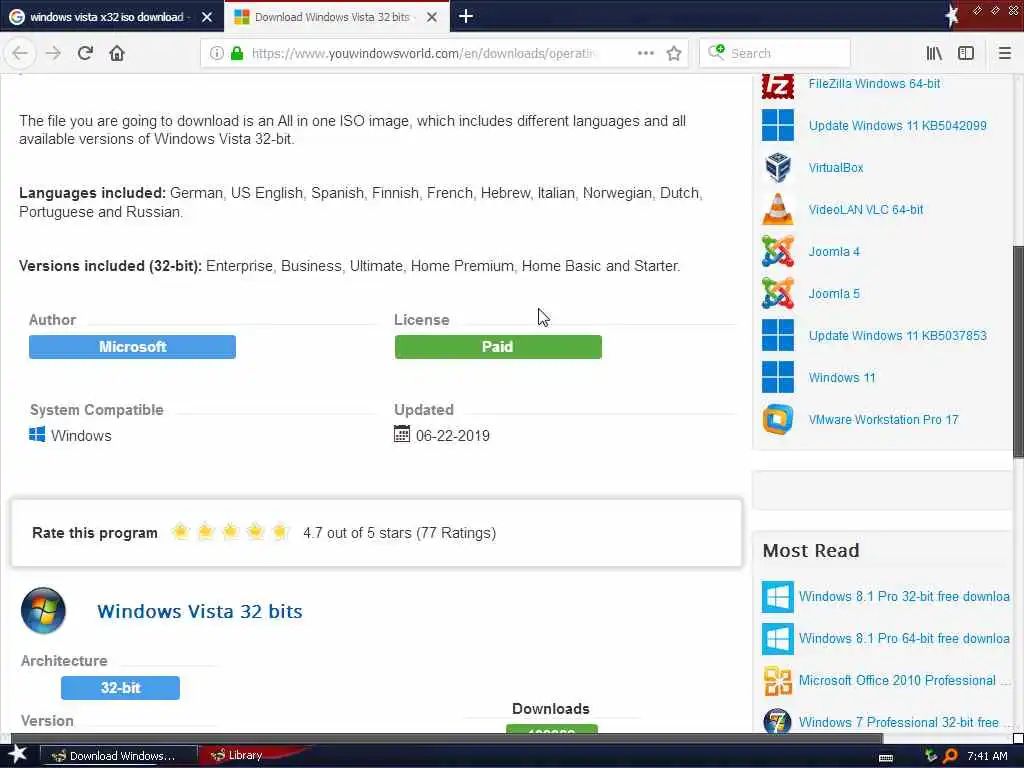Click the Microsoft author button
Screen dimensions: 1024x768
(132, 347)
